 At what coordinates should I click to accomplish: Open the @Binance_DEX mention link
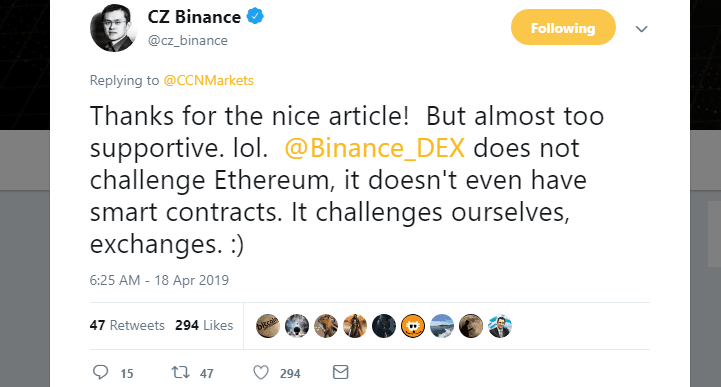point(374,148)
